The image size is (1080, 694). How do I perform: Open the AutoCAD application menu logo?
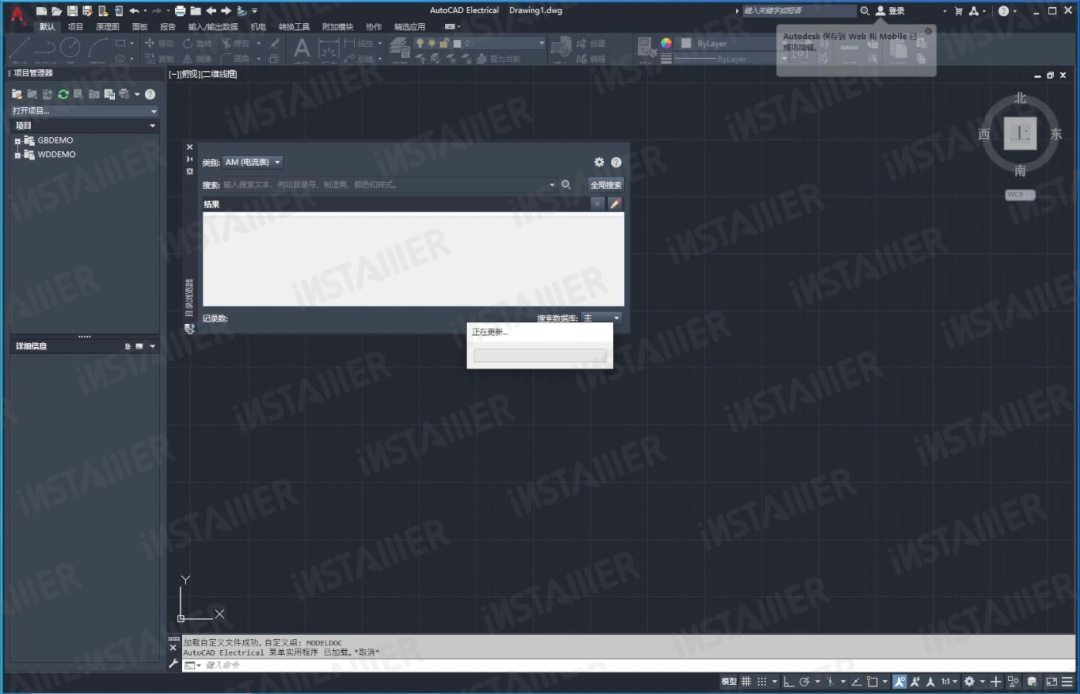click(x=17, y=15)
